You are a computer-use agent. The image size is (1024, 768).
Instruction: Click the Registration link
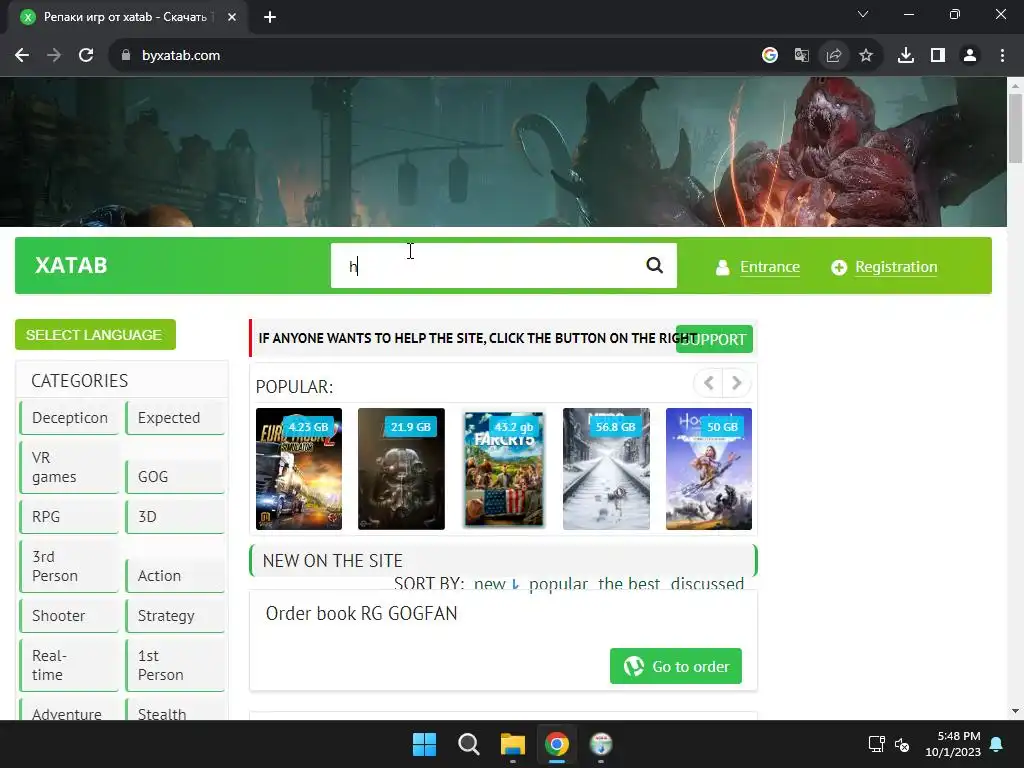pyautogui.click(x=896, y=267)
